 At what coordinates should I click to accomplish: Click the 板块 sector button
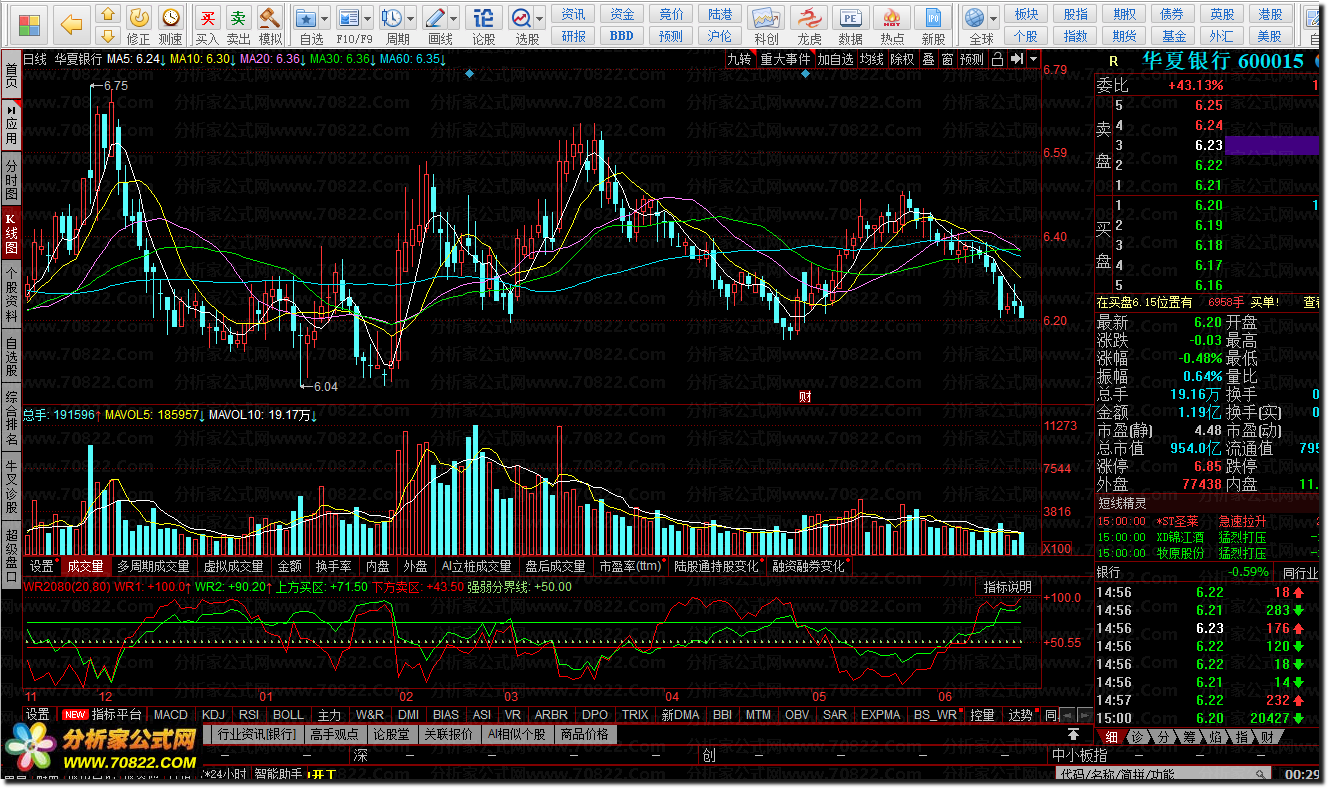1026,14
